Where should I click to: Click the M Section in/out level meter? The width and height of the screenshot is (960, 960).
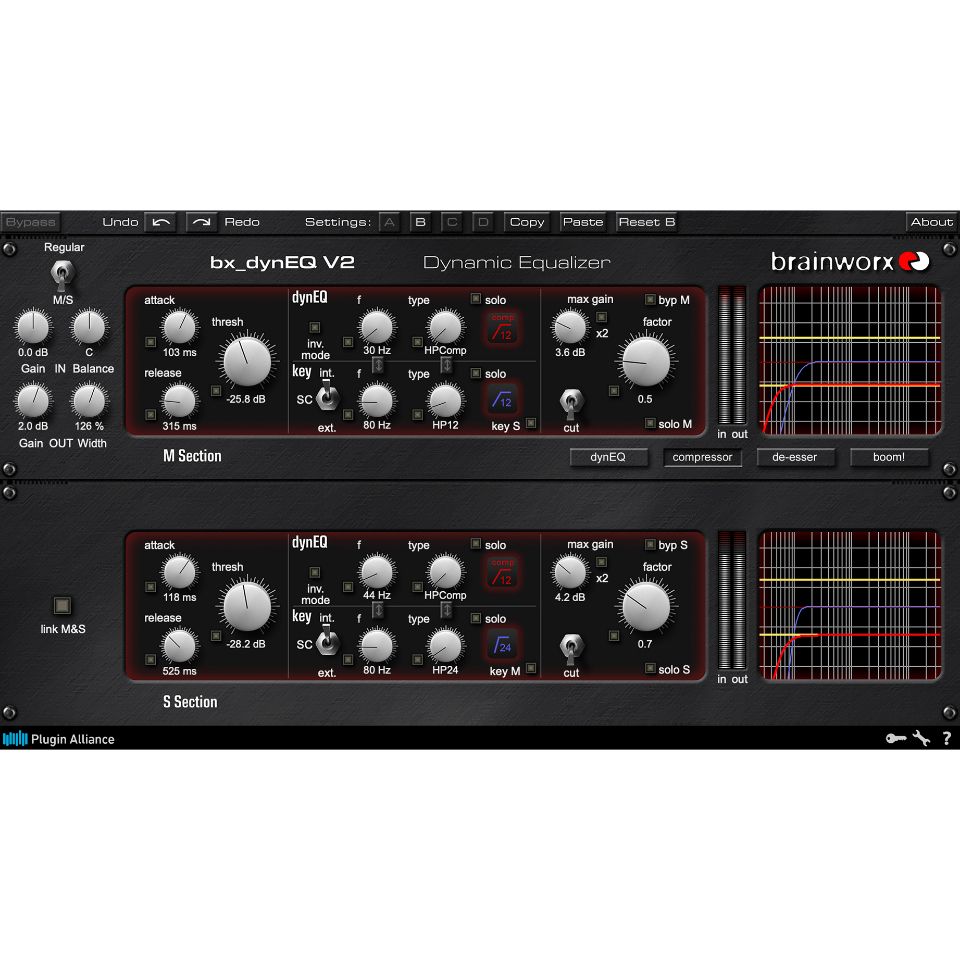click(732, 356)
